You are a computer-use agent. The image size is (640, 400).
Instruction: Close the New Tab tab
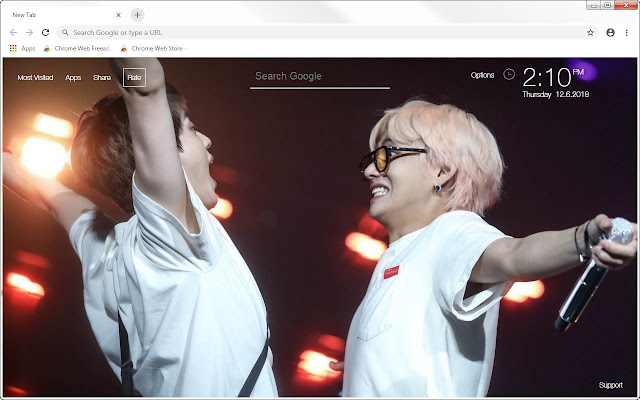tap(118, 15)
